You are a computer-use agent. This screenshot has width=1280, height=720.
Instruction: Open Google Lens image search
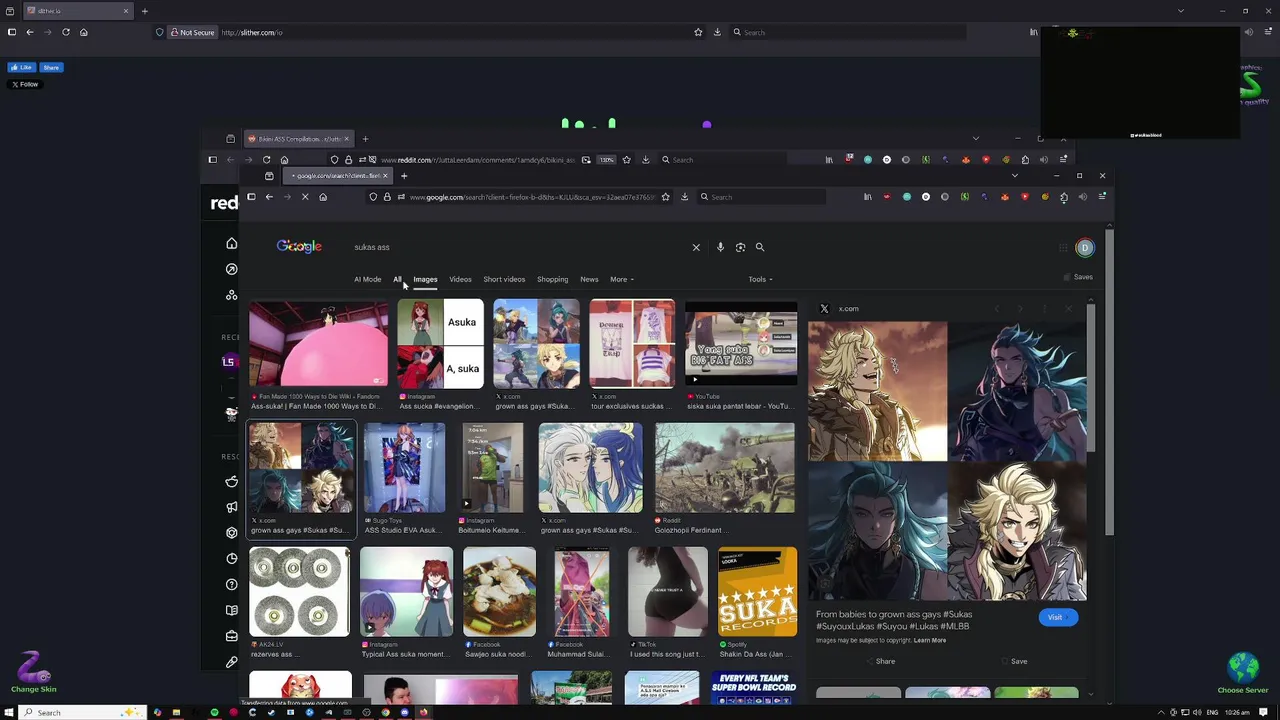tap(740, 247)
